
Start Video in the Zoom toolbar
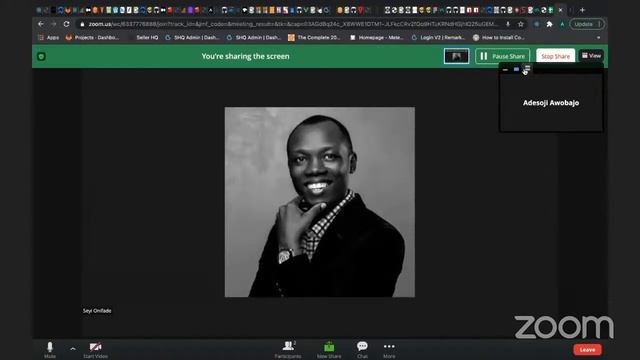(96, 350)
